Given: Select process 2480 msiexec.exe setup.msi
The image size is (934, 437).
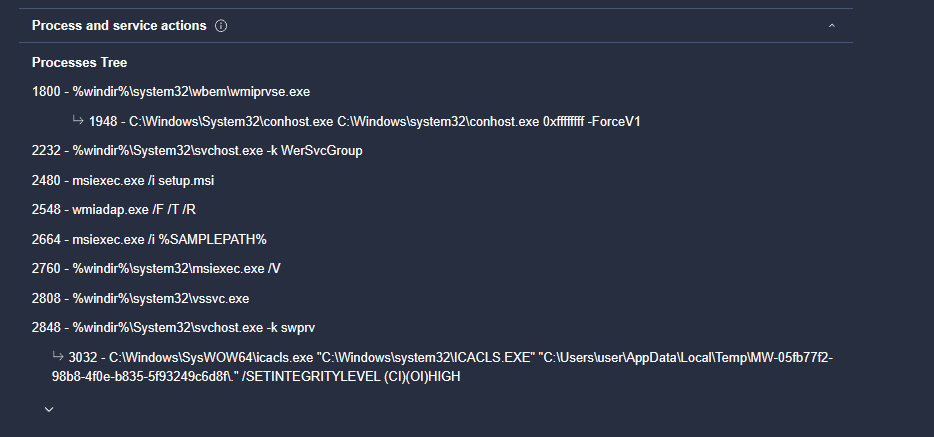Looking at the screenshot, I should [123, 181].
